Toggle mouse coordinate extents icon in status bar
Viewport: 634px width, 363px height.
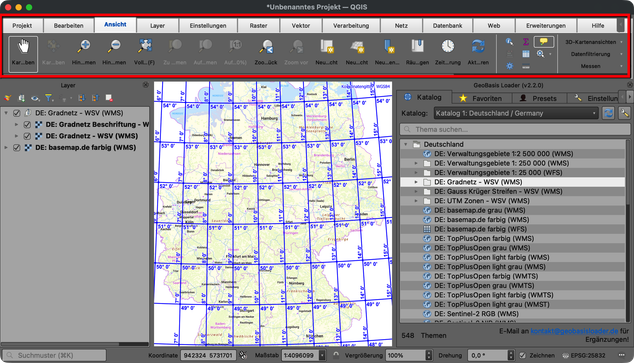pyautogui.click(x=242, y=355)
